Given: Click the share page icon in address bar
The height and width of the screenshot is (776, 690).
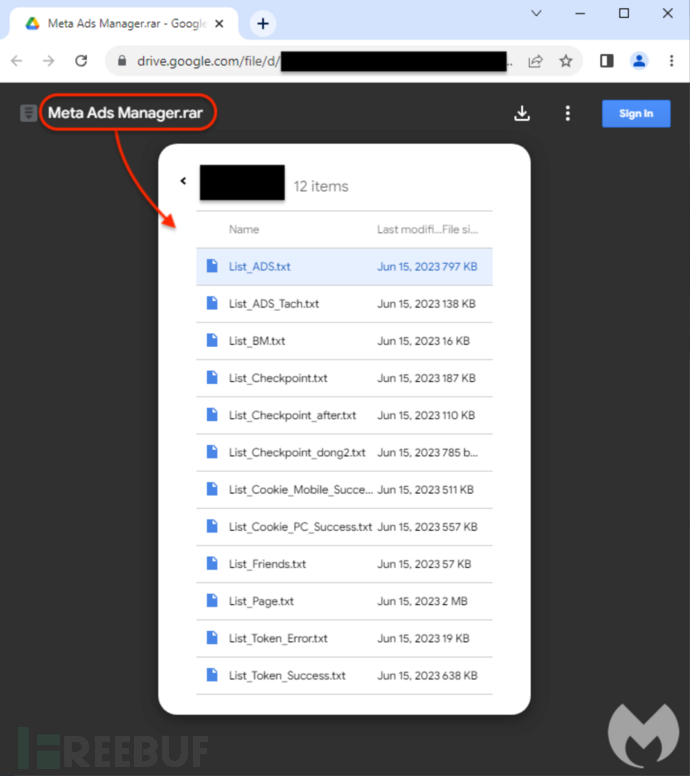Looking at the screenshot, I should click(536, 61).
